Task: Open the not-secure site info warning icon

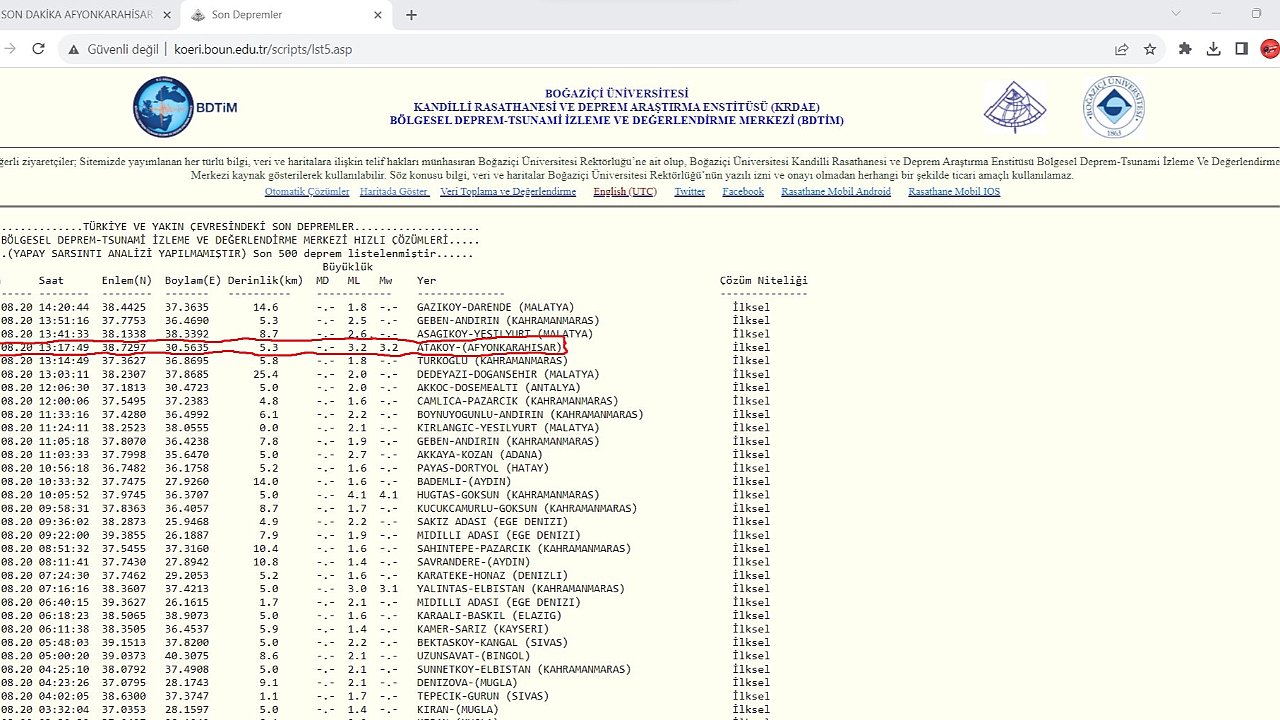Action: tap(73, 49)
